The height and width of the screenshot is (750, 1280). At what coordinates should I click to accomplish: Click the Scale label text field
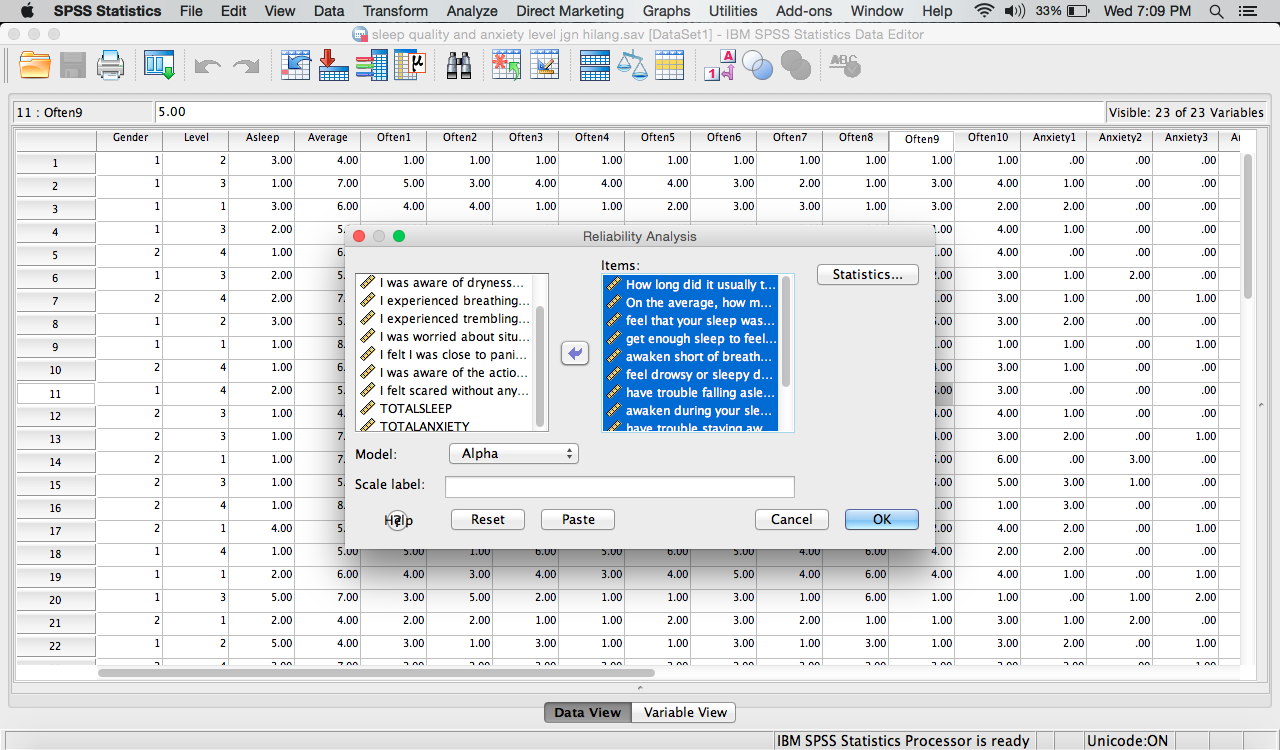pyautogui.click(x=620, y=486)
